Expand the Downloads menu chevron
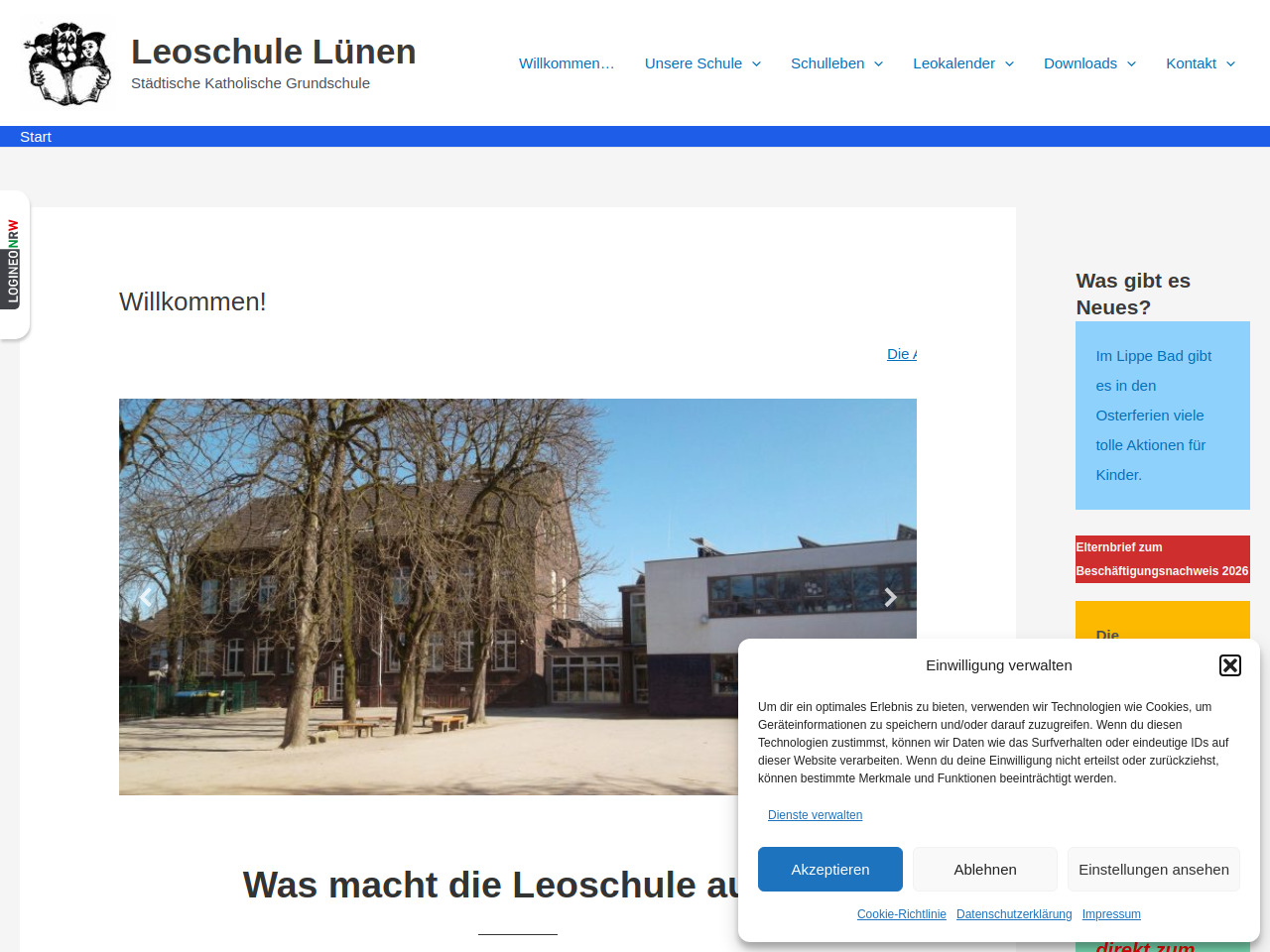 pyautogui.click(x=1131, y=63)
